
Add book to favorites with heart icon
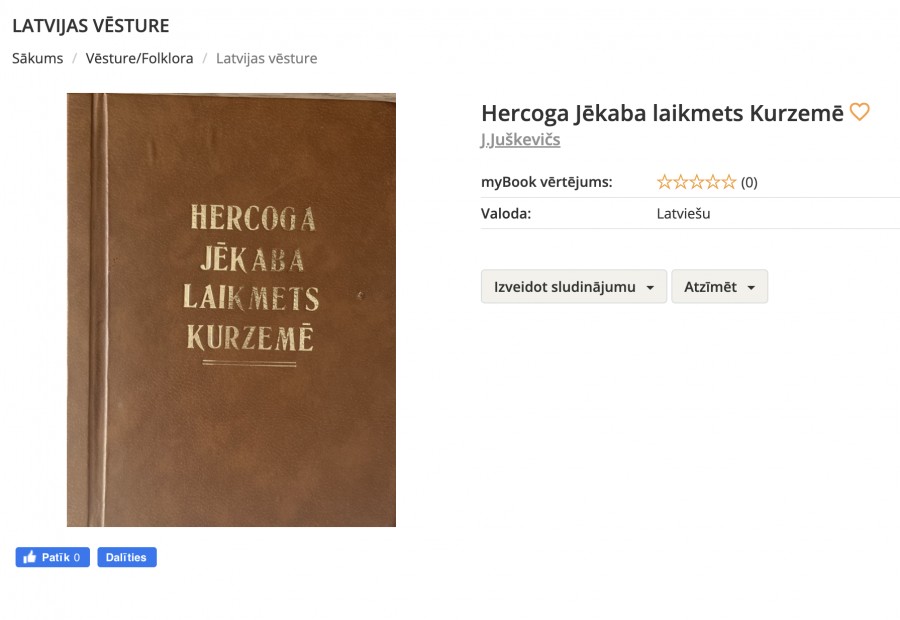(859, 111)
